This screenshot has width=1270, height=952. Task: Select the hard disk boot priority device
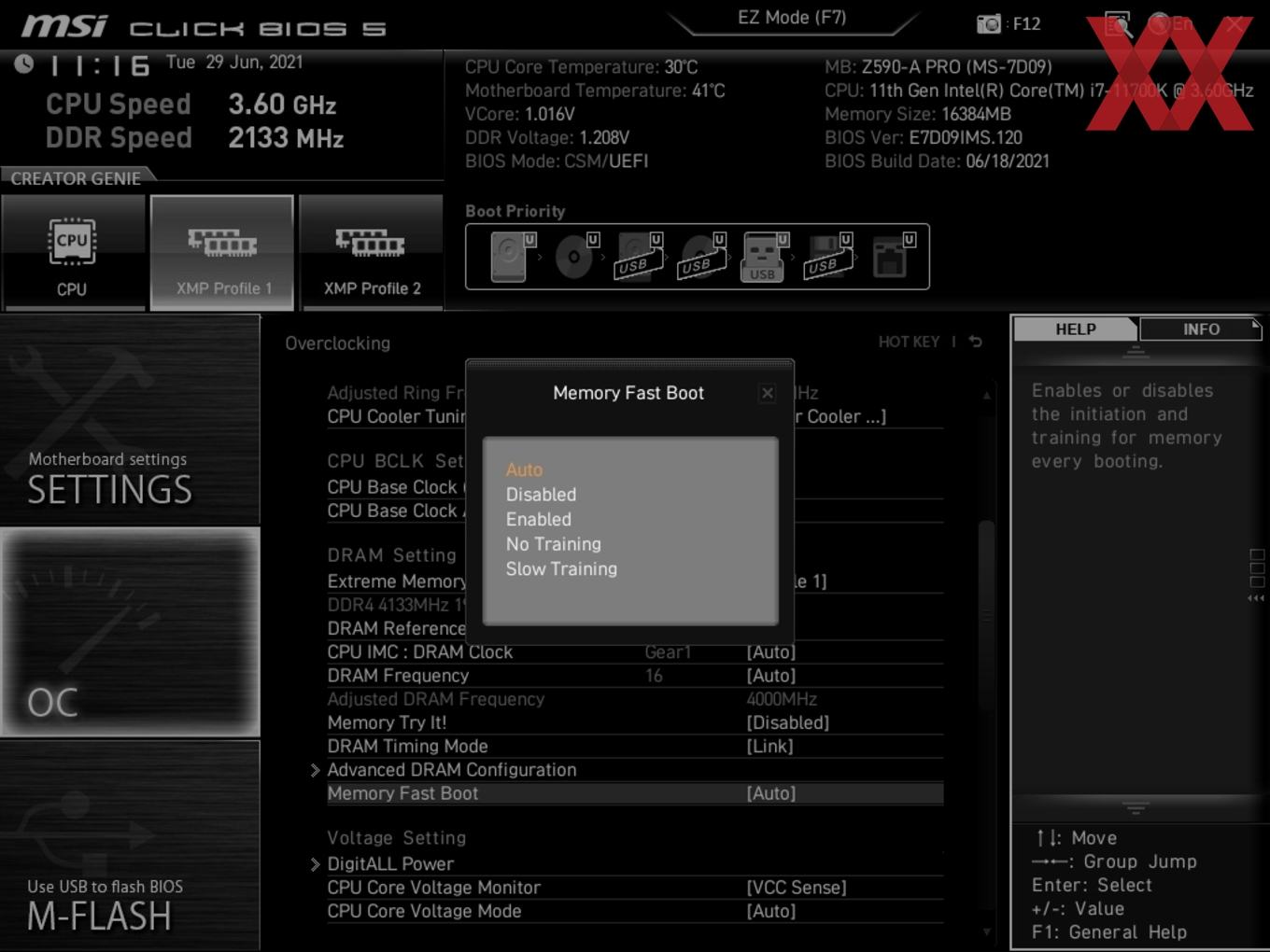[x=511, y=257]
